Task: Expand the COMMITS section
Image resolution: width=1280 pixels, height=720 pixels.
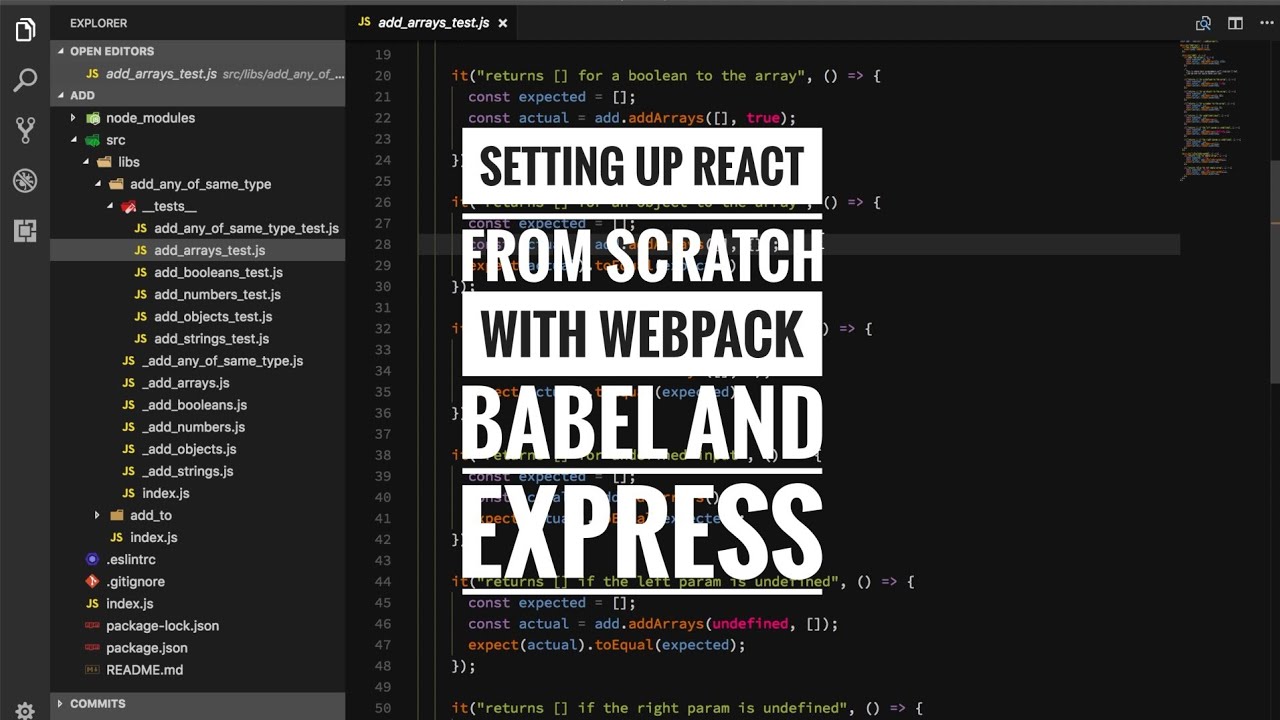Action: point(198,704)
